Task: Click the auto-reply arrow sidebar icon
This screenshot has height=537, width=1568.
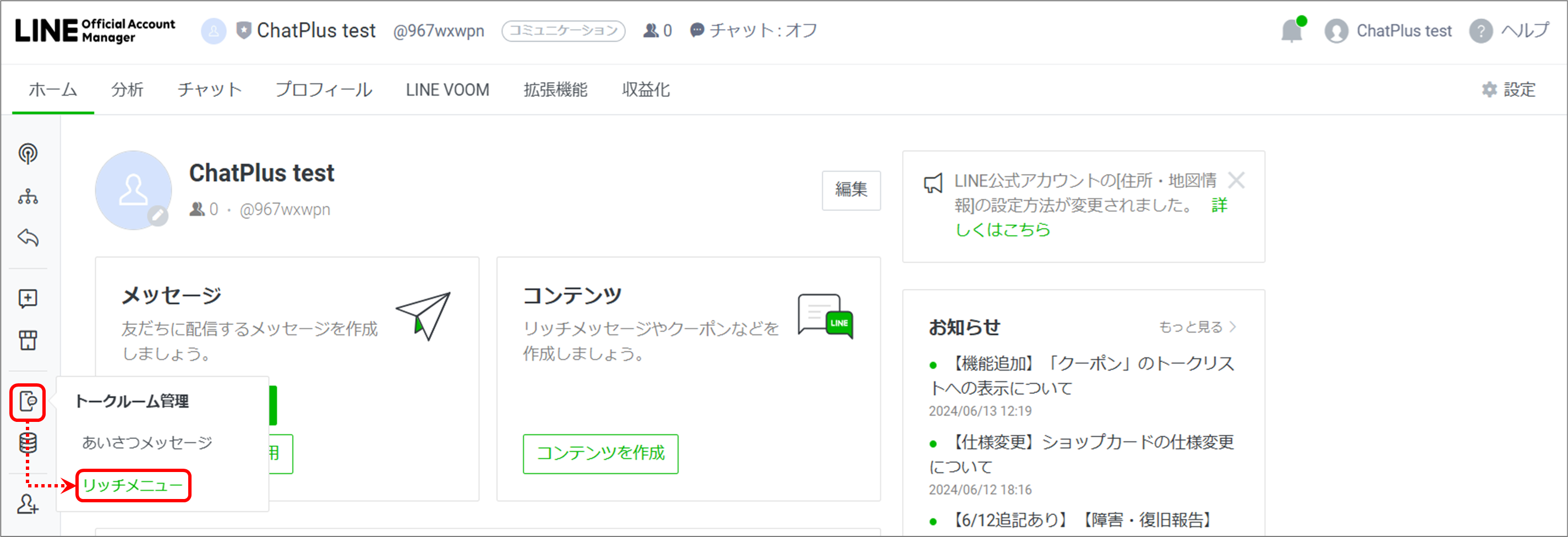Action: (28, 237)
